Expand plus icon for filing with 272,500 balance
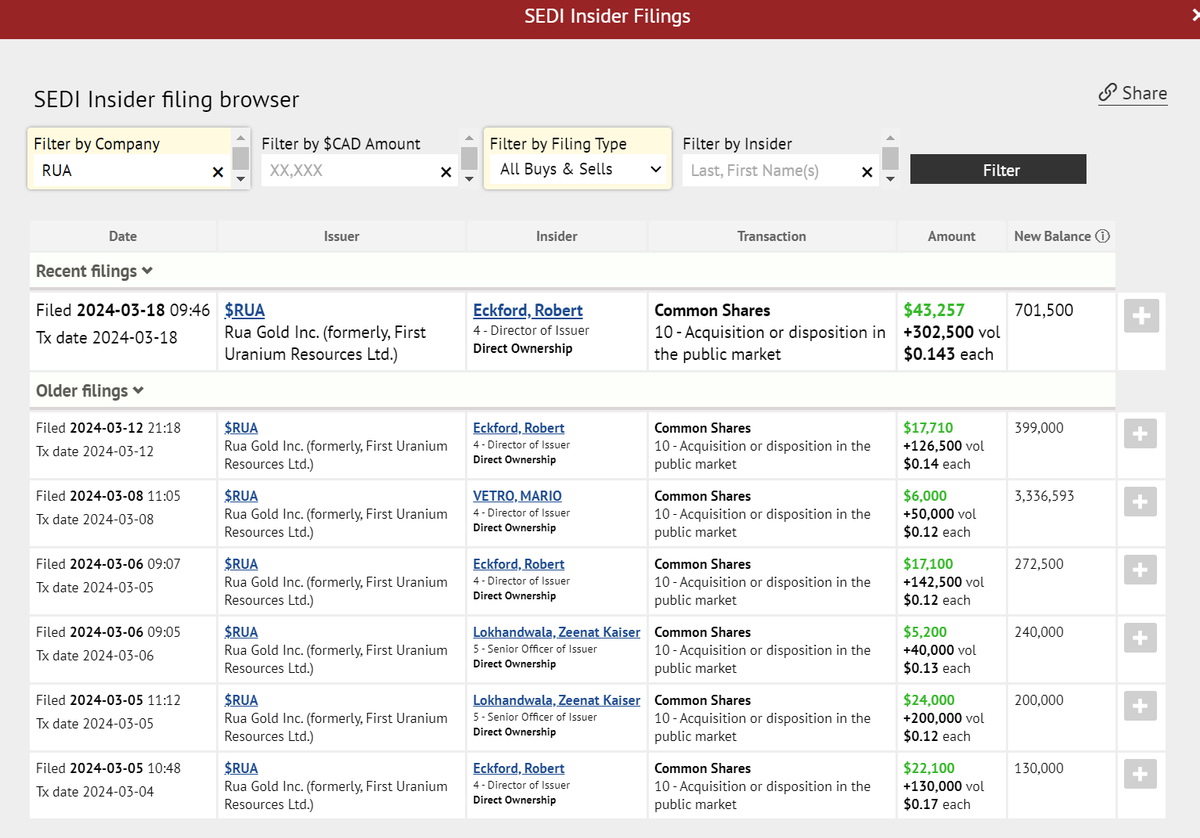 [1141, 569]
